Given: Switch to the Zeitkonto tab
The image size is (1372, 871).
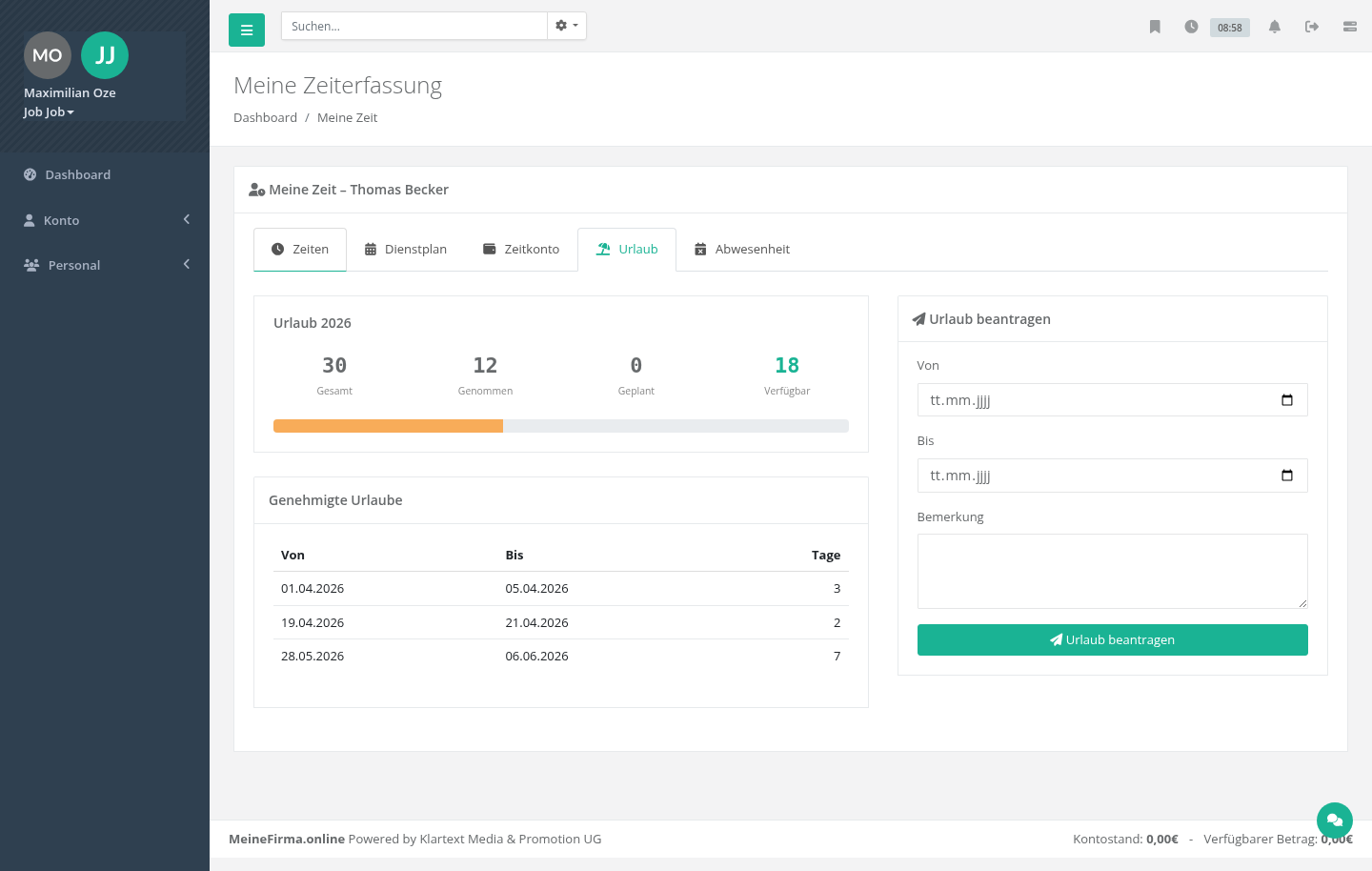Looking at the screenshot, I should (521, 250).
